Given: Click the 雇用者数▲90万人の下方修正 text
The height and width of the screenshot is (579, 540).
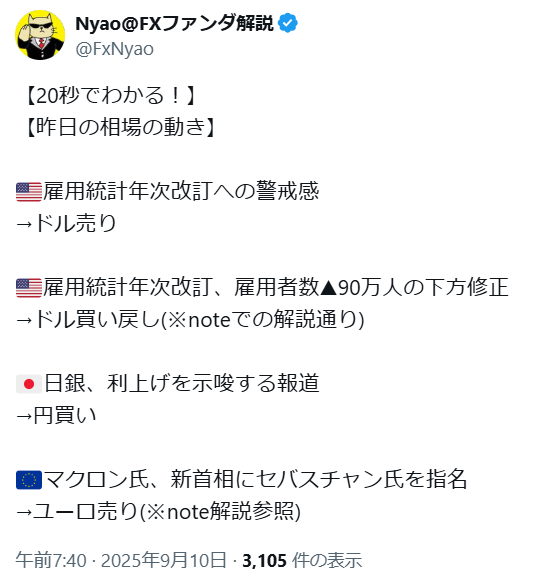Looking at the screenshot, I should click(372, 287).
